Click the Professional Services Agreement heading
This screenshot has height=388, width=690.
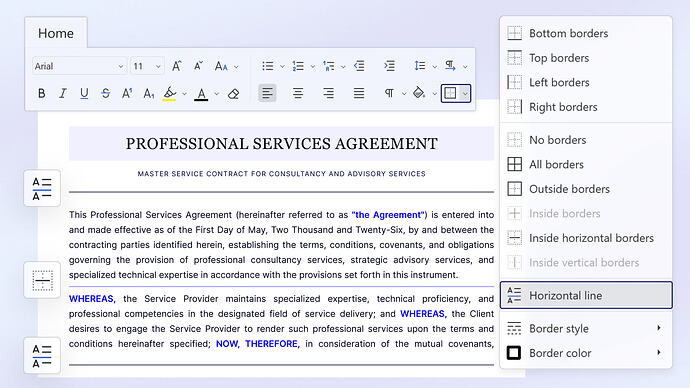click(282, 144)
